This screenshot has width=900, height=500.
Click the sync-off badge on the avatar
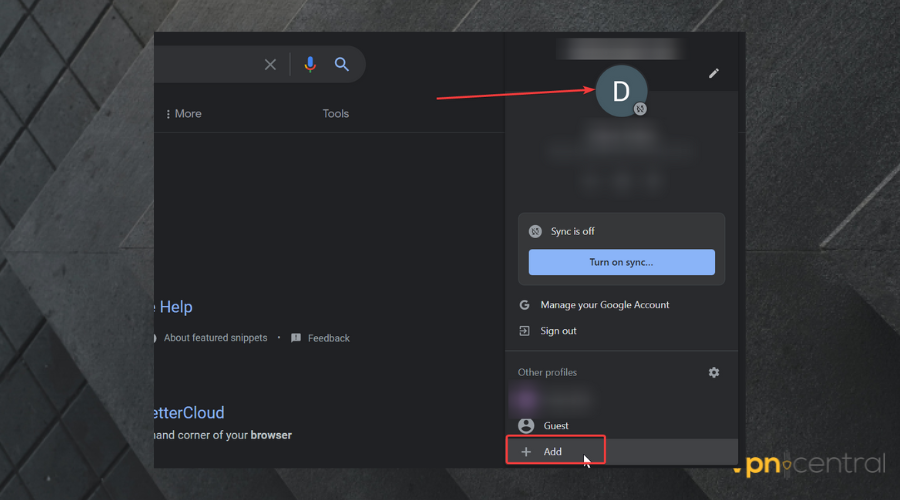(x=640, y=108)
